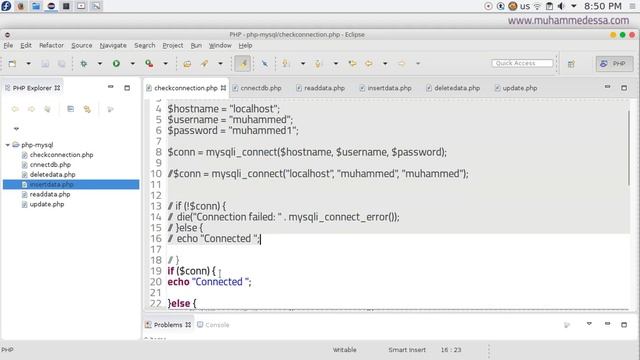Click the Back navigation arrow icon
The image size is (640, 360).
tap(369, 64)
